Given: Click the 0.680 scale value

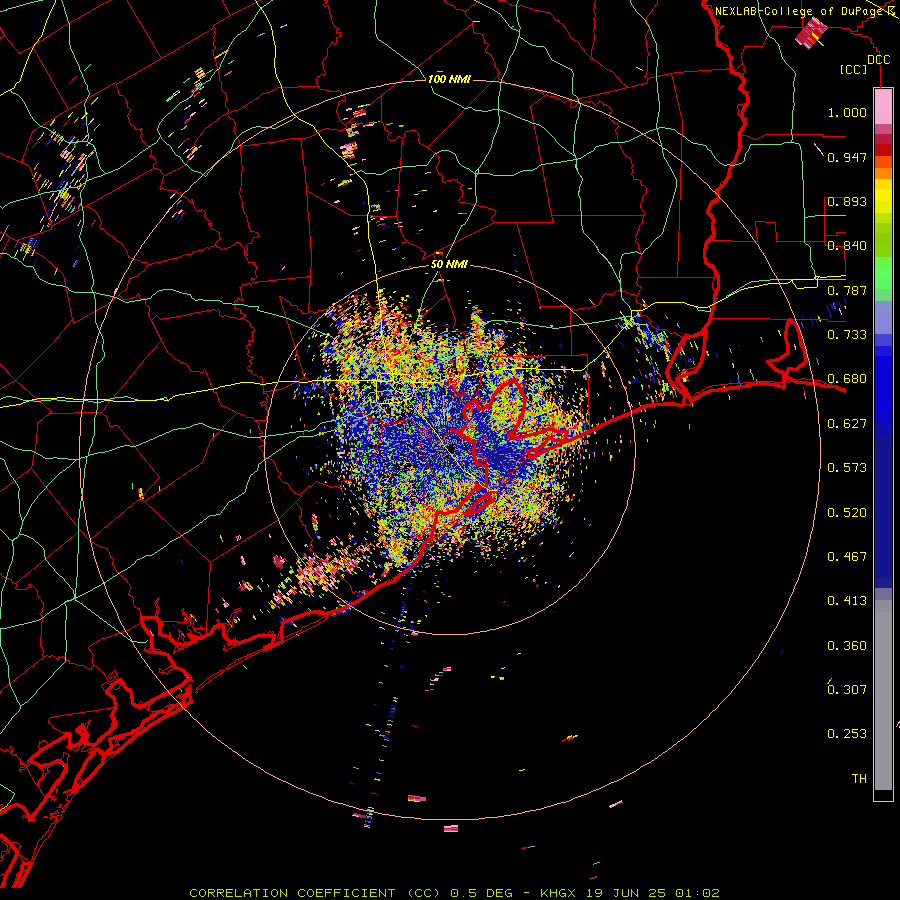Looking at the screenshot, I should coord(847,379).
